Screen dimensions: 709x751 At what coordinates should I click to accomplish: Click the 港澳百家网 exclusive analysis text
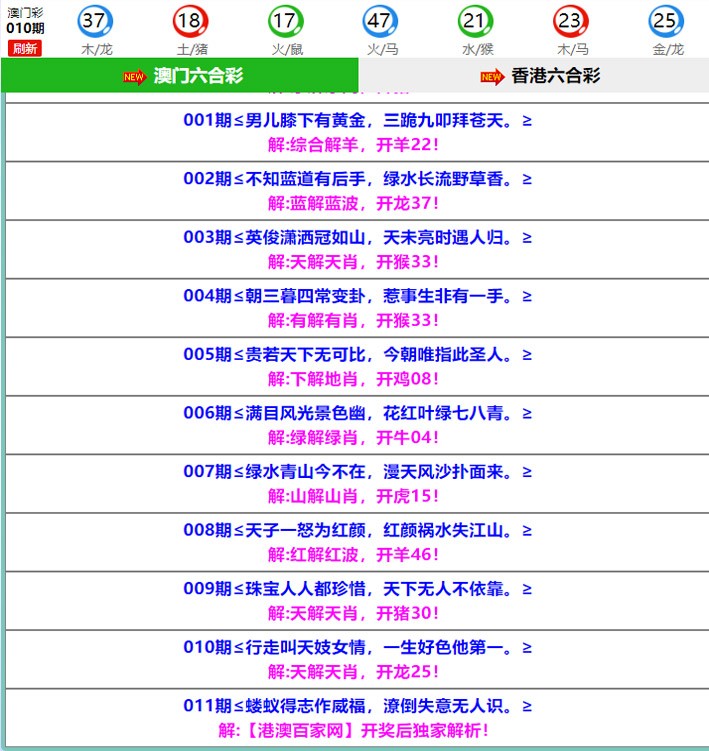point(354,730)
